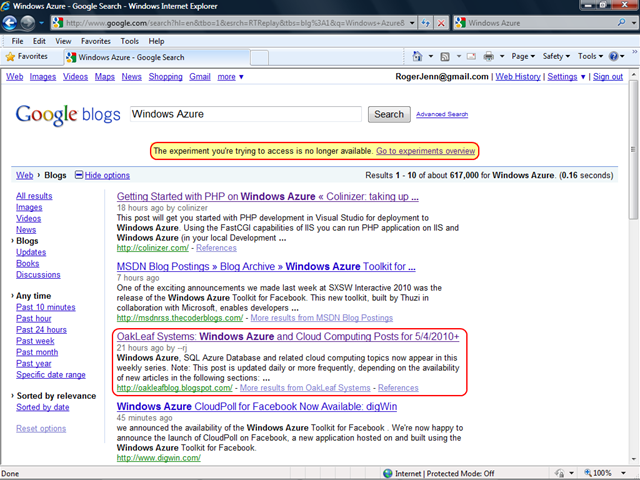Open the recent pages dropdown next to Forward
Image resolution: width=640 pixels, height=480 pixels.
[41, 23]
